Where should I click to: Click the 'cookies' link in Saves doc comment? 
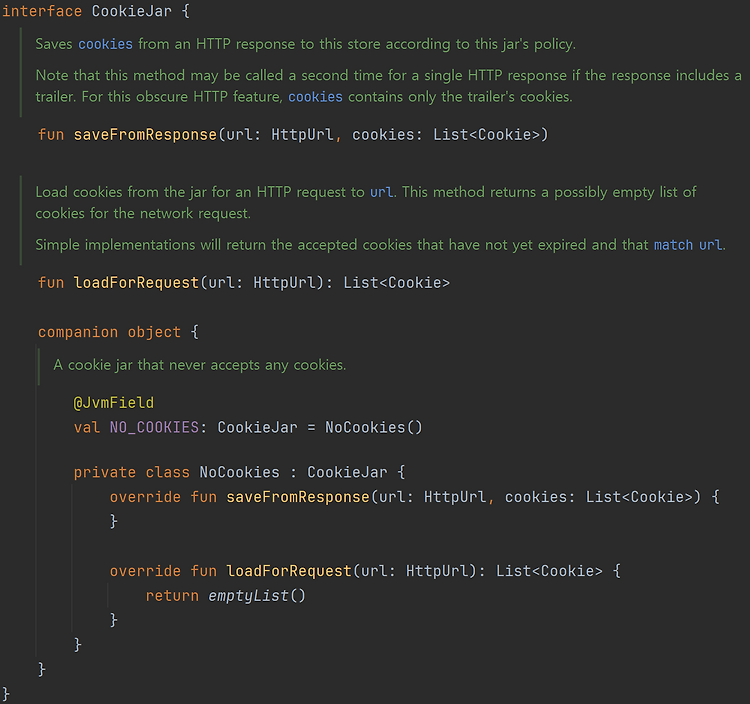click(x=105, y=44)
